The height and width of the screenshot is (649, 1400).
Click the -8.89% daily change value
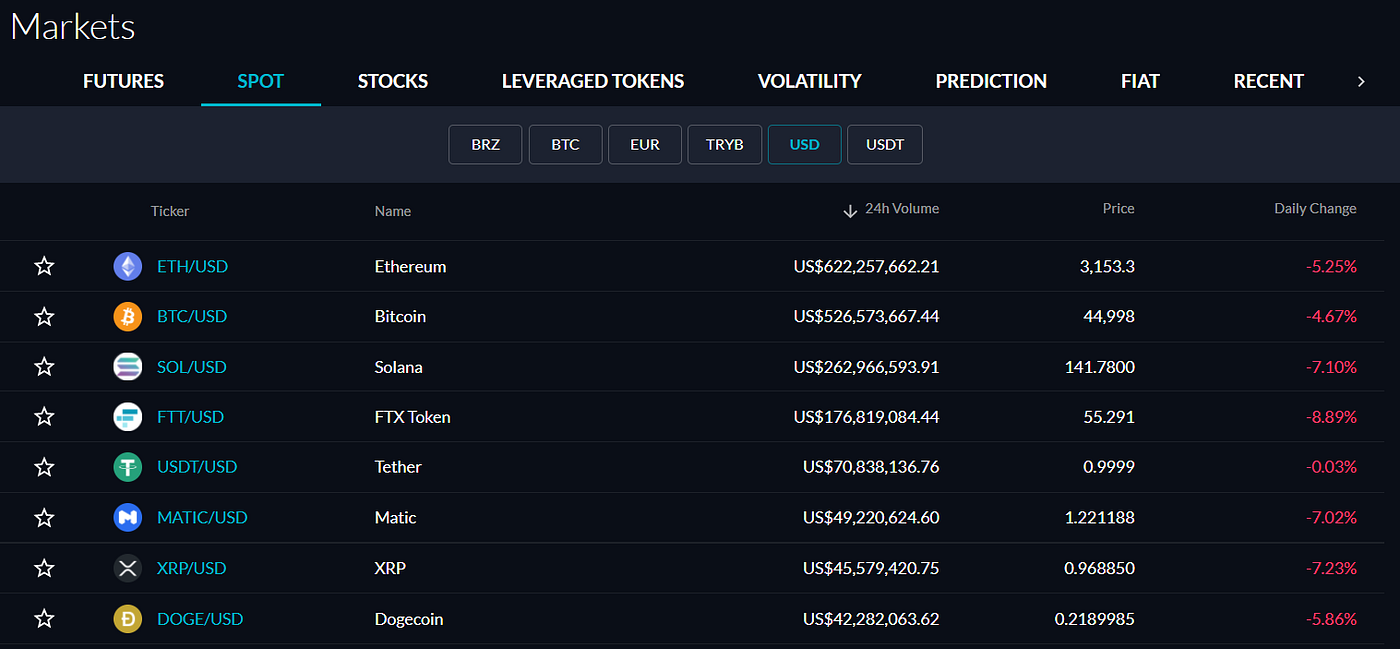[1331, 417]
